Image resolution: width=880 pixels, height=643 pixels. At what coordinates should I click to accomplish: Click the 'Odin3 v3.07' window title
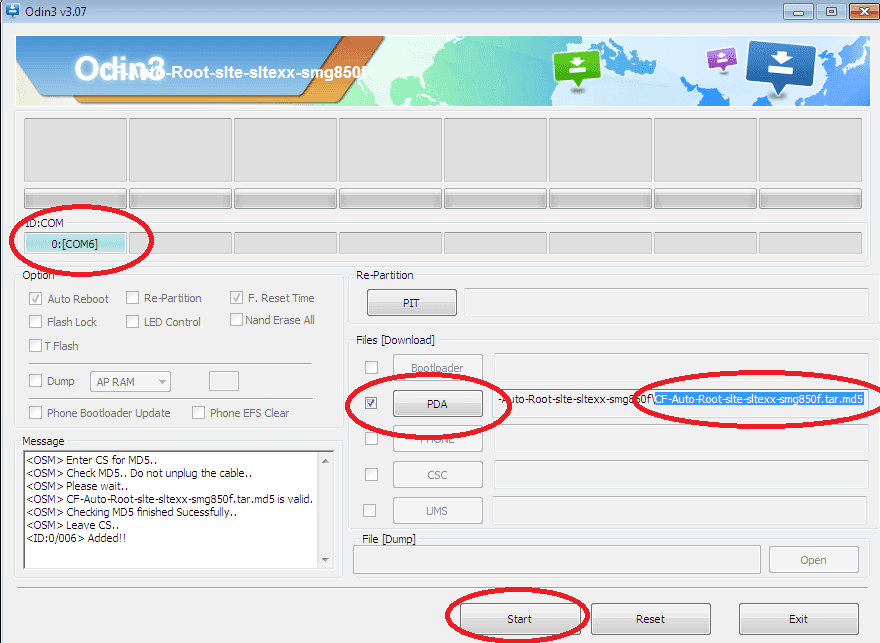(x=56, y=11)
